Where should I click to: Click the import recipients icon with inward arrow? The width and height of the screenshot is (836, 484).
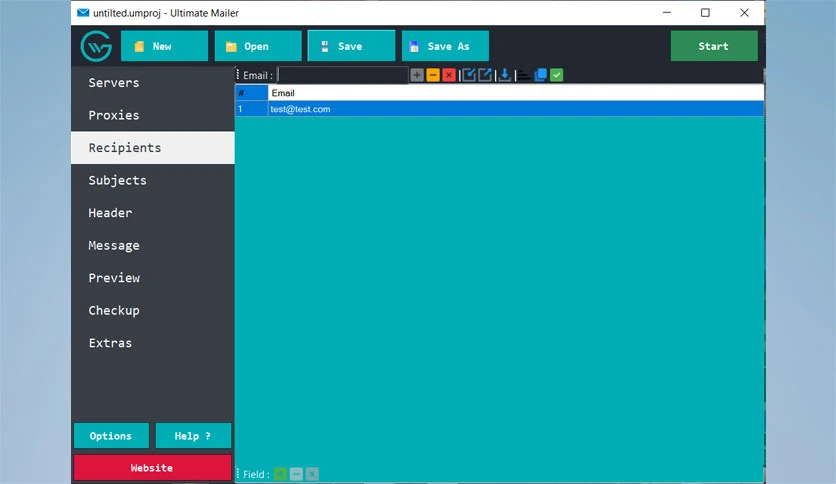pos(469,75)
